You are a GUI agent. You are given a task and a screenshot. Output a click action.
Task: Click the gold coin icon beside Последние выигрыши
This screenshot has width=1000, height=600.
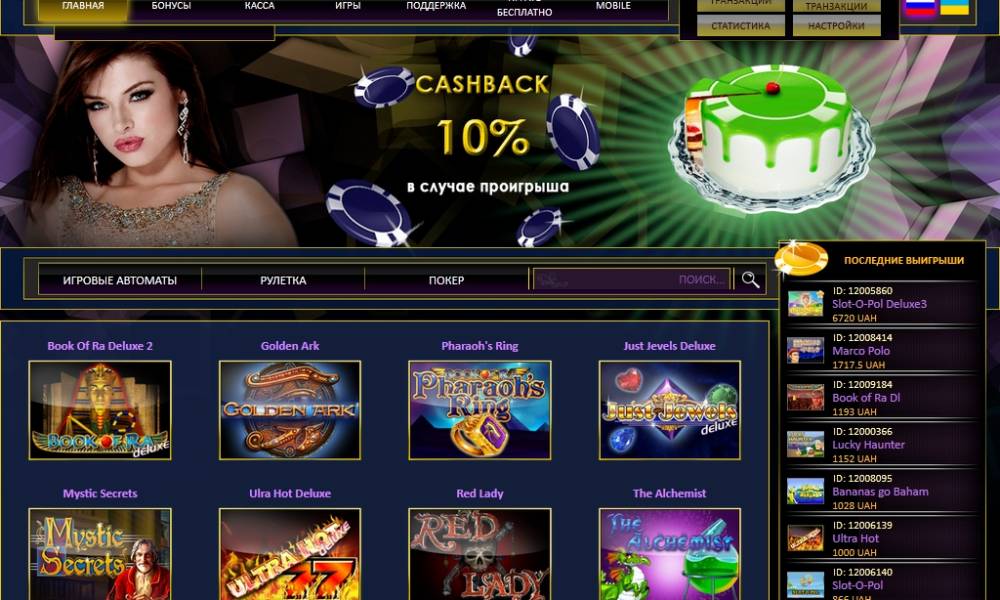pyautogui.click(x=801, y=258)
